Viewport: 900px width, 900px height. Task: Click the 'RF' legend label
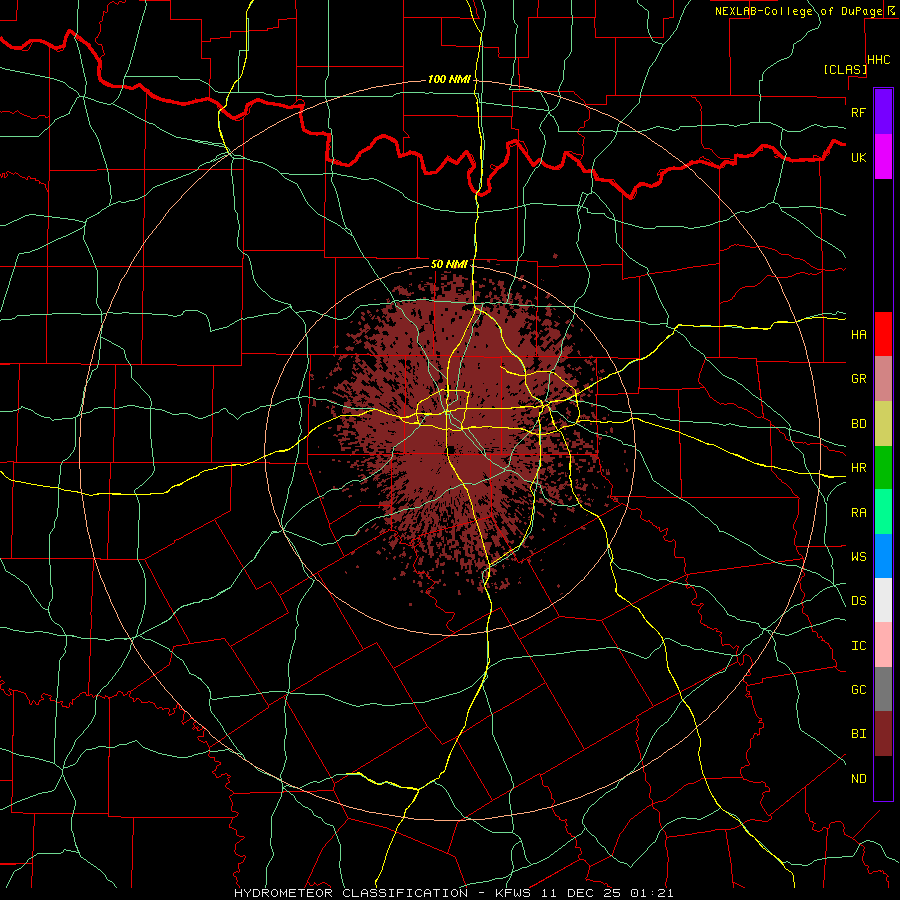[x=859, y=112]
